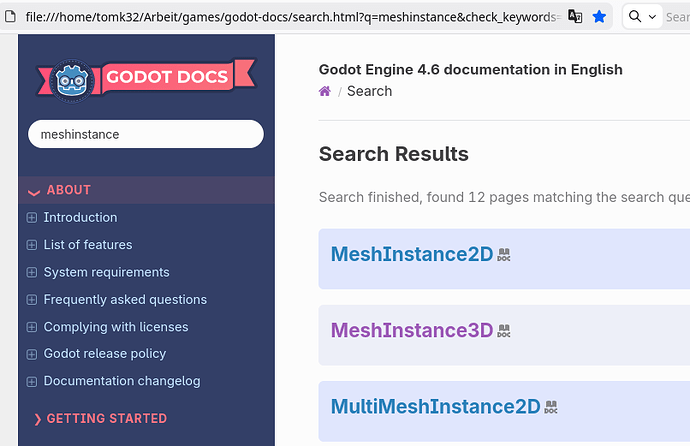
Task: Click the Godot Docs logo banner
Action: [146, 80]
